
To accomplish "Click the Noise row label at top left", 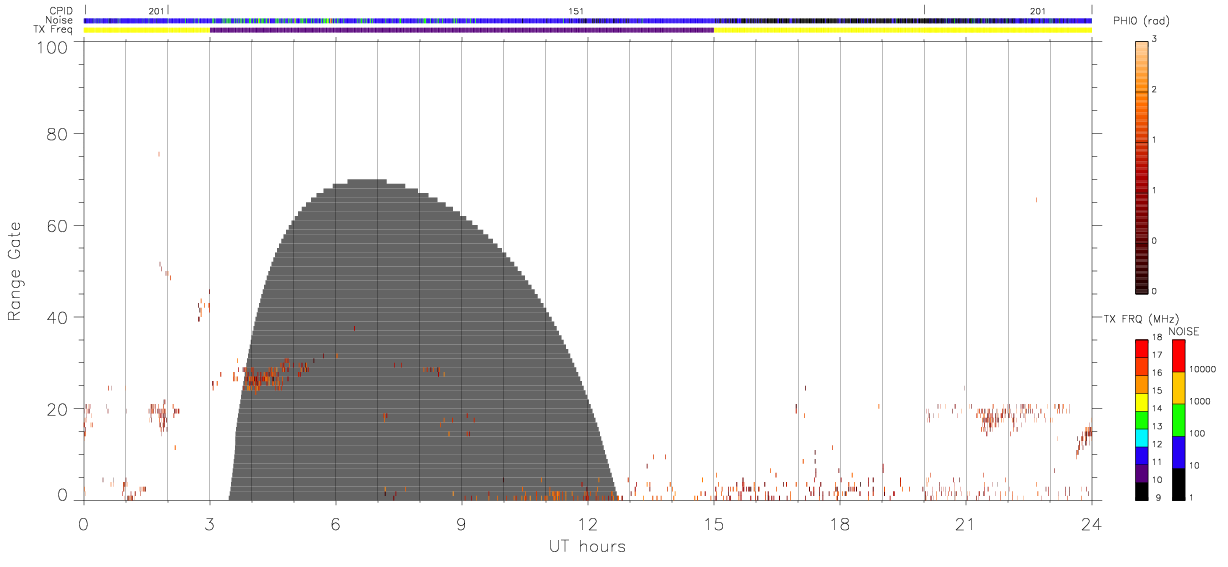I will [59, 20].
